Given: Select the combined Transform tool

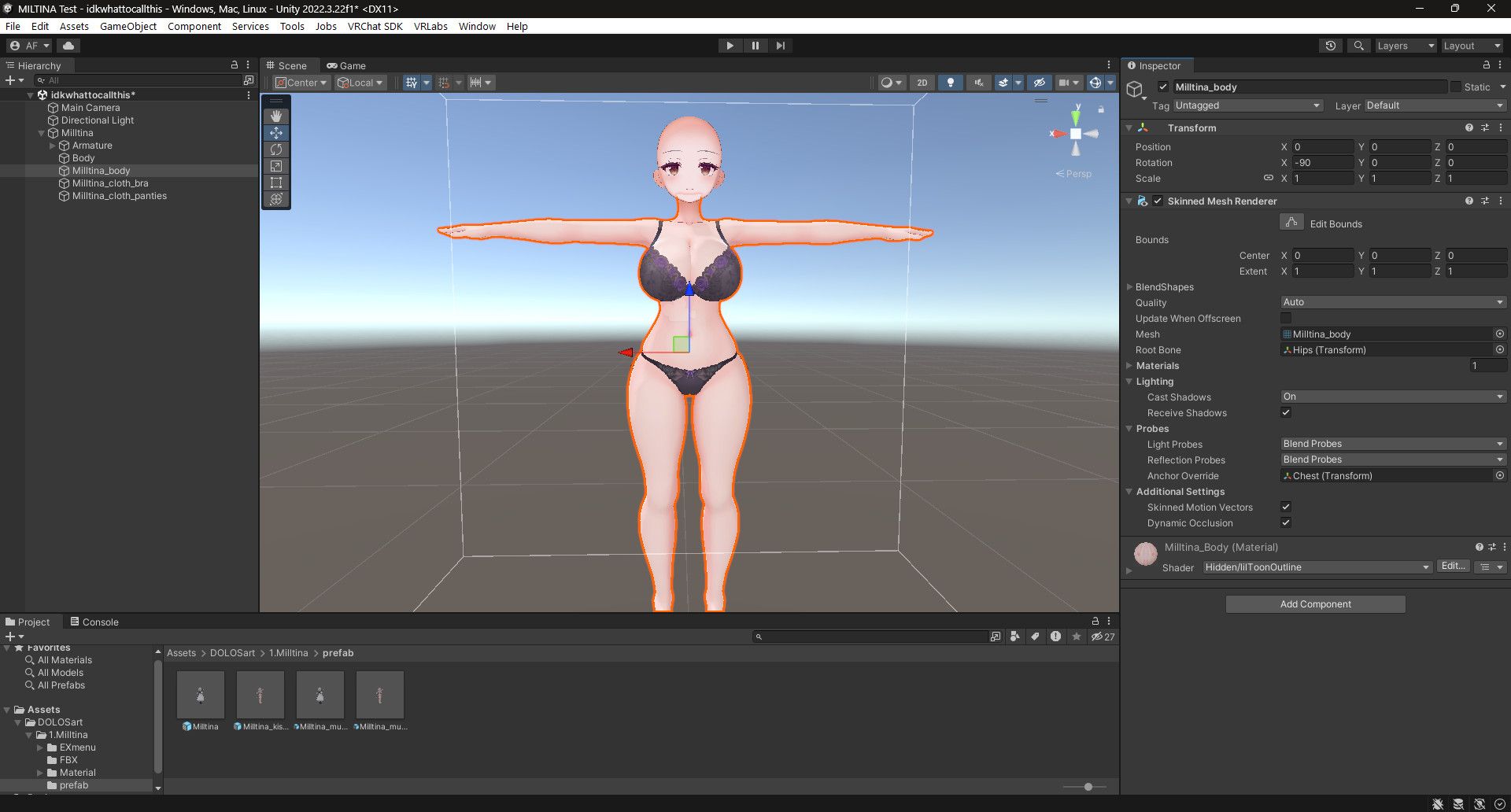Looking at the screenshot, I should [x=276, y=199].
